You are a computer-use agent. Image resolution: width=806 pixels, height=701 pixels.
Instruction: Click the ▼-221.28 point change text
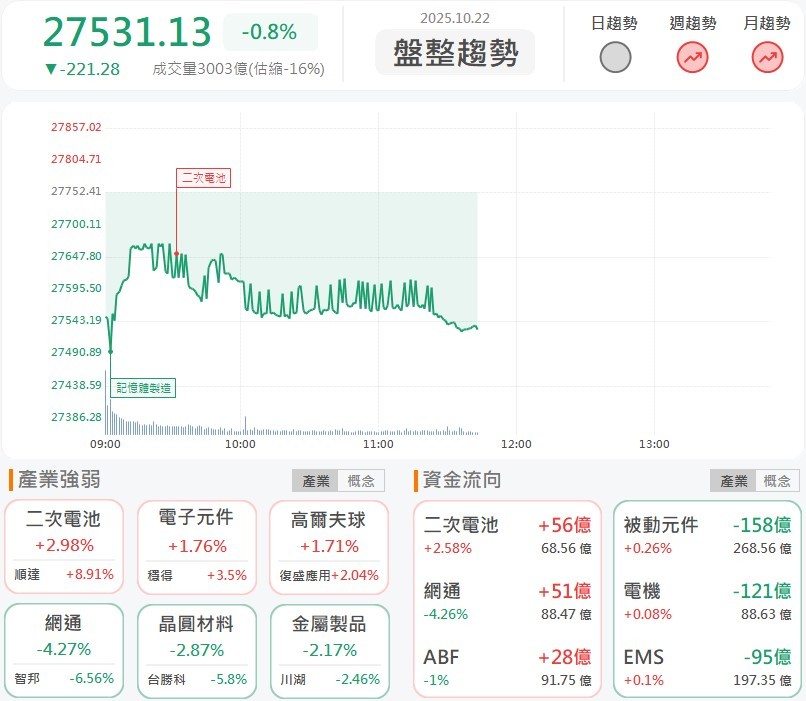pos(82,69)
